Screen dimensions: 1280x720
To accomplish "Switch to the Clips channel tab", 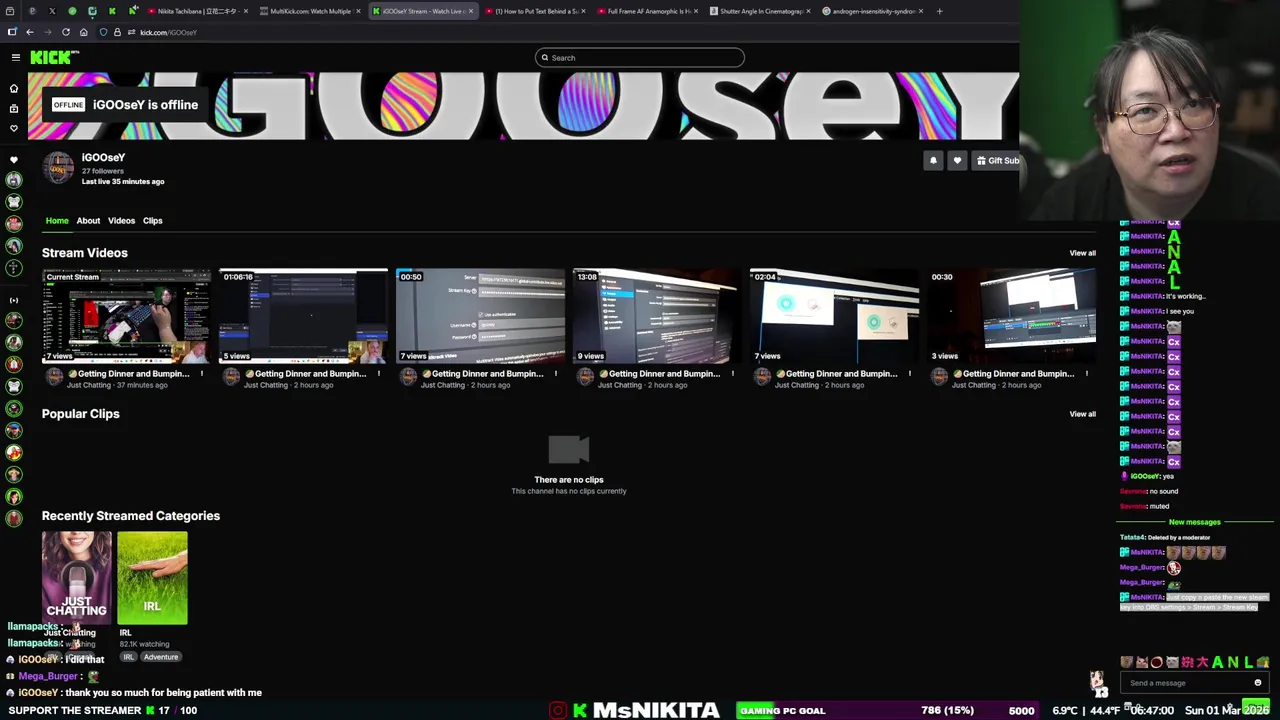I will pos(152,220).
